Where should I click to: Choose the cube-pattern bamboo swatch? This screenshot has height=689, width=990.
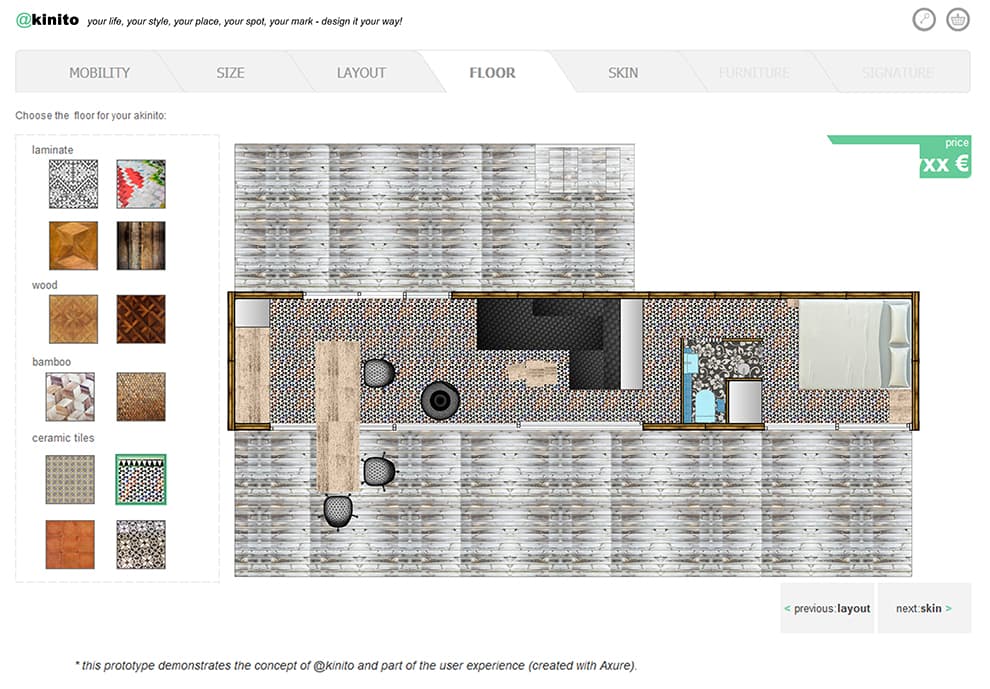[70, 397]
